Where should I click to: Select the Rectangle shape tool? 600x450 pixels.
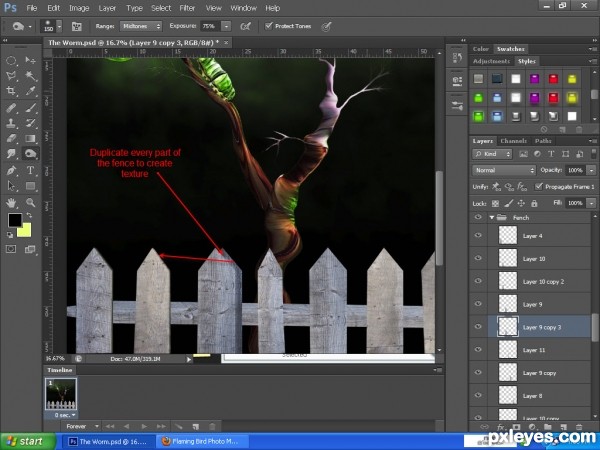30,186
